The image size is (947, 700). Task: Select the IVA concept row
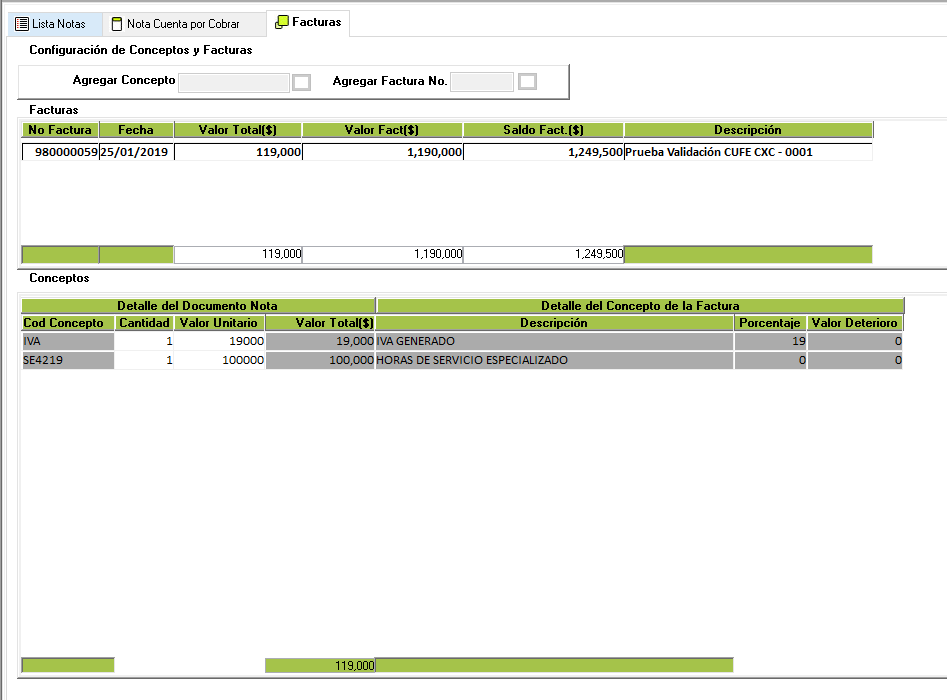click(68, 341)
